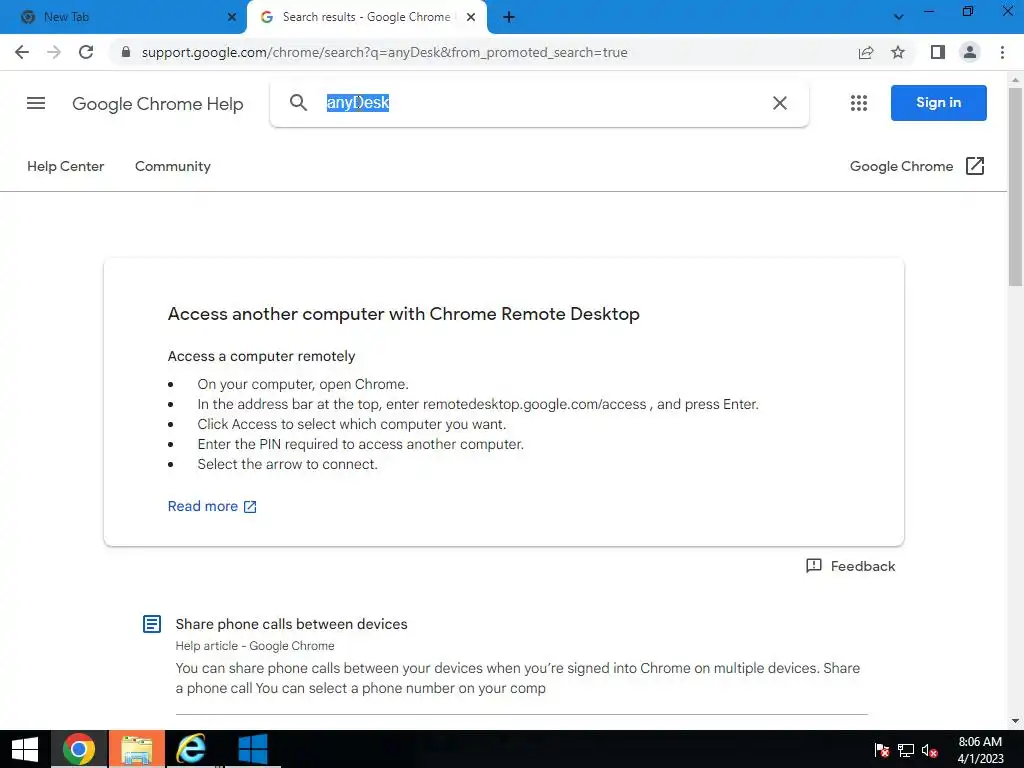Click the address bar URL

(x=384, y=52)
